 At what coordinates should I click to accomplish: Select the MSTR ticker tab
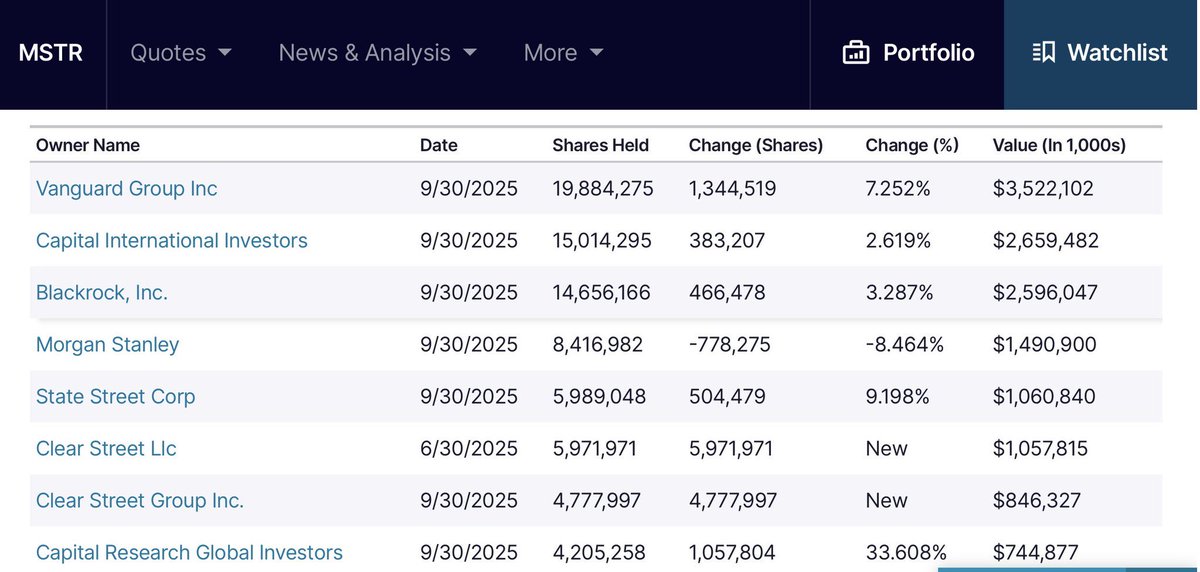(x=51, y=53)
